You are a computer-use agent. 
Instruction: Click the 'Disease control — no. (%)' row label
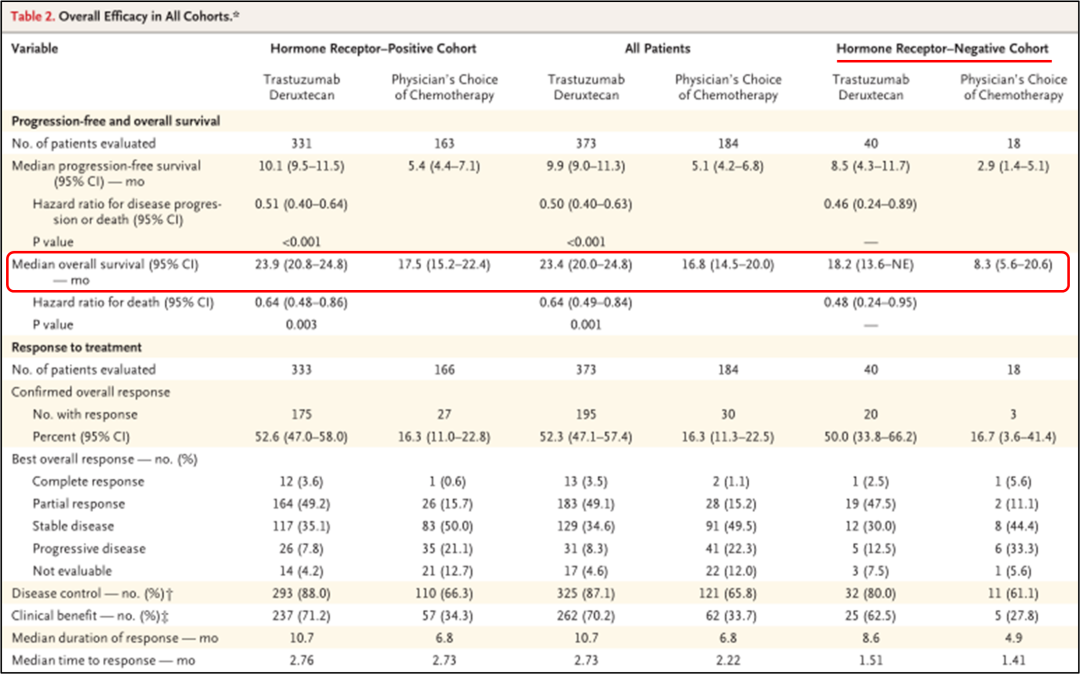coord(90,593)
